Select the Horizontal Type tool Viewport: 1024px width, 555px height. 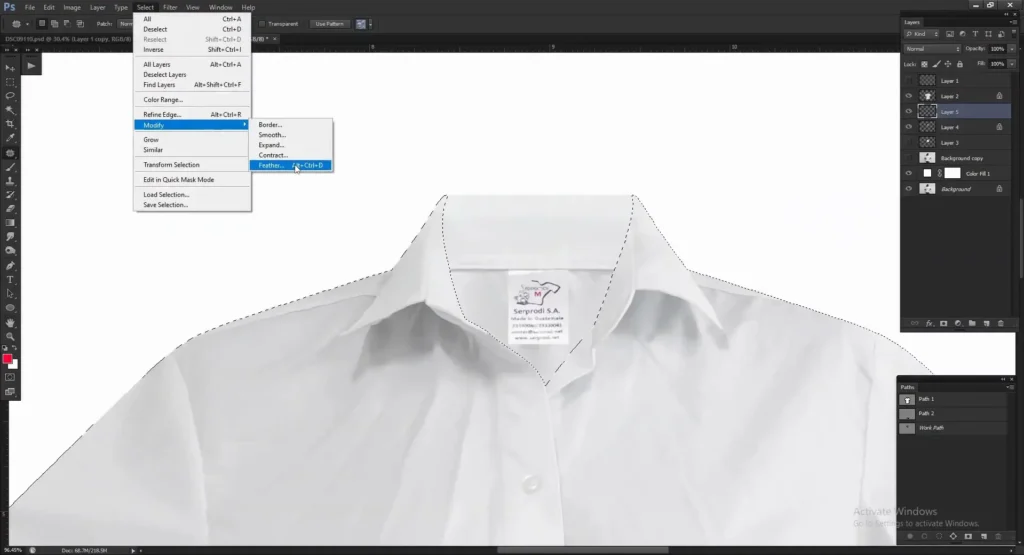pos(10,279)
